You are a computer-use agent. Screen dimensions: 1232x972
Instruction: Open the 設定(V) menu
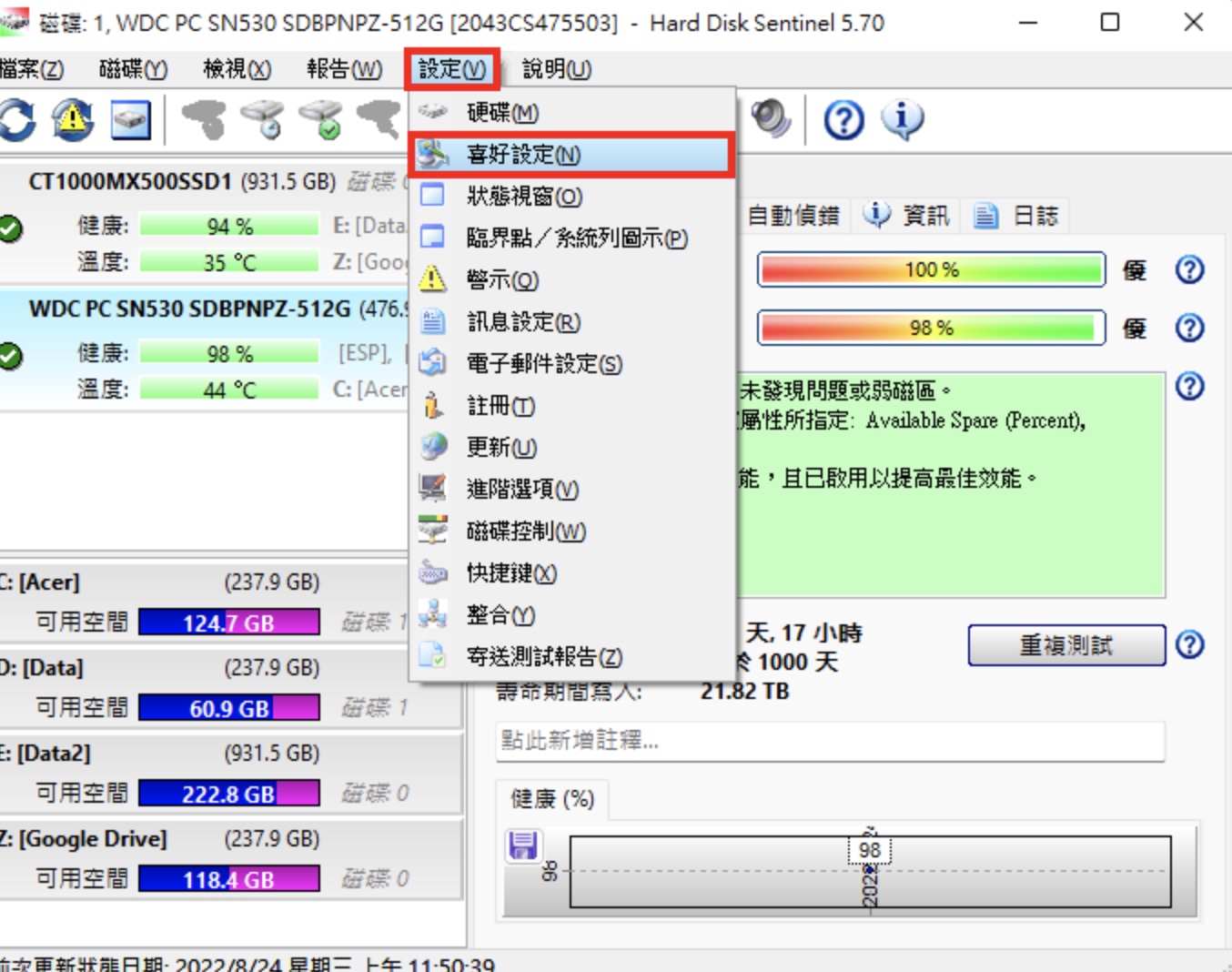(452, 69)
